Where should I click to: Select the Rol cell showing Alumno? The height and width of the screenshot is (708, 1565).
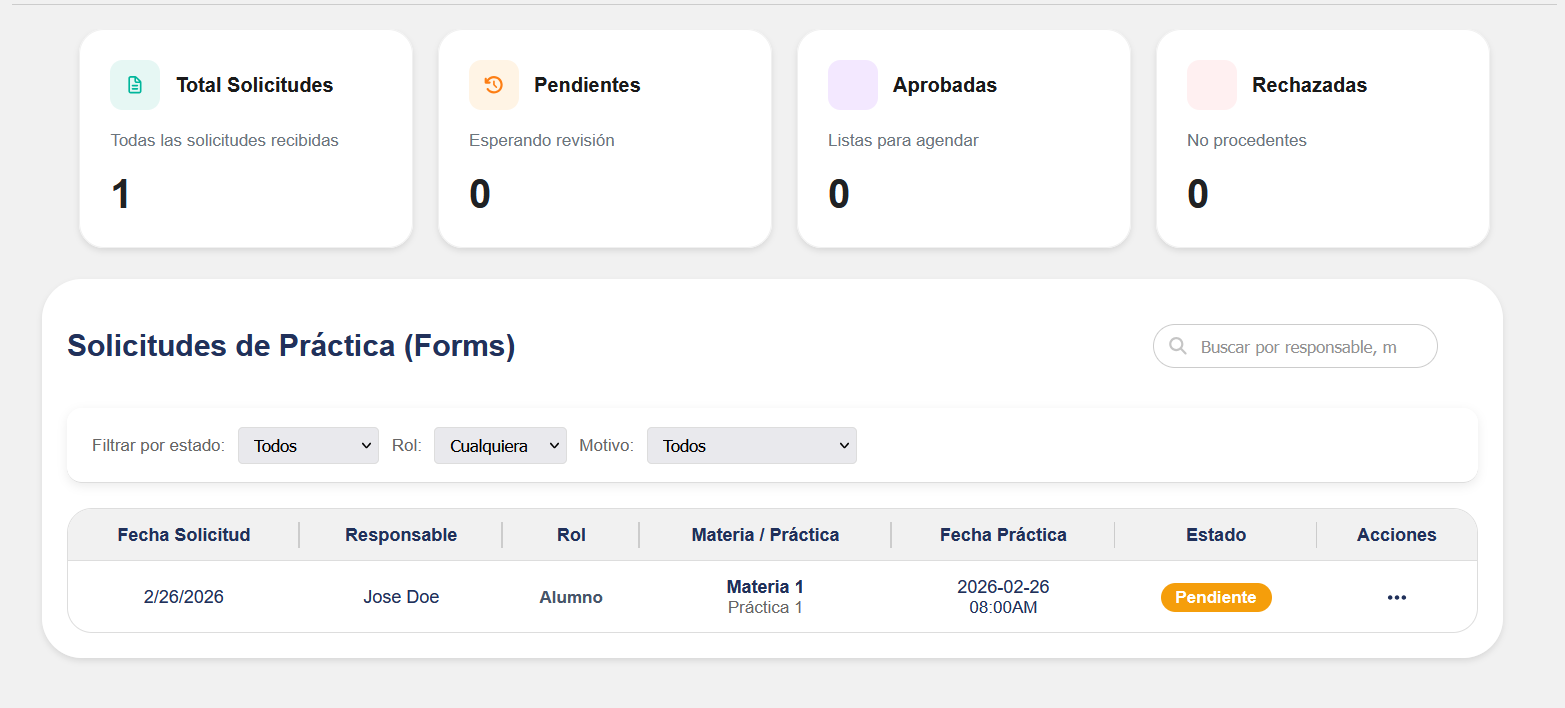coord(570,597)
